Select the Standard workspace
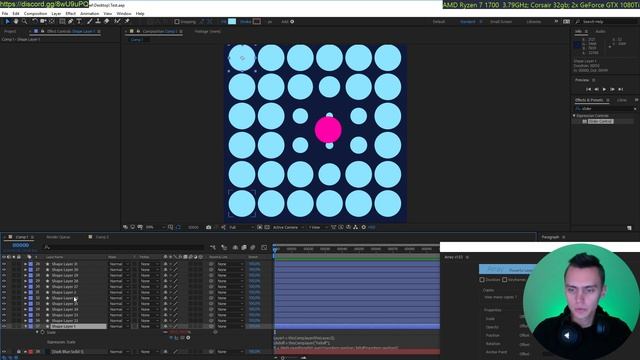The image size is (640, 360). tap(468, 22)
